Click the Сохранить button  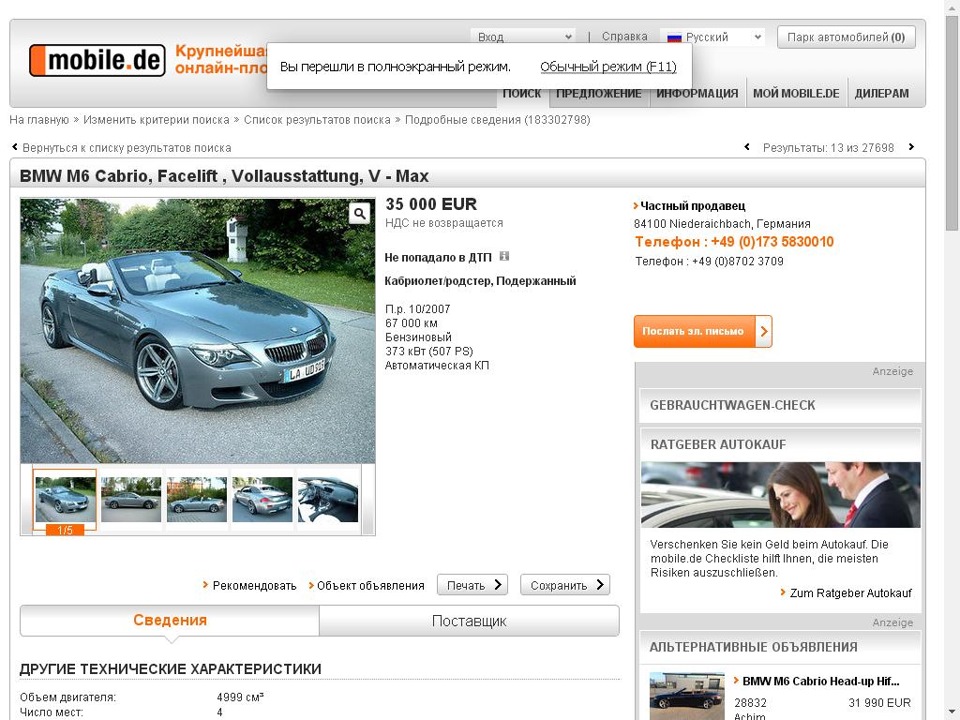pos(565,585)
